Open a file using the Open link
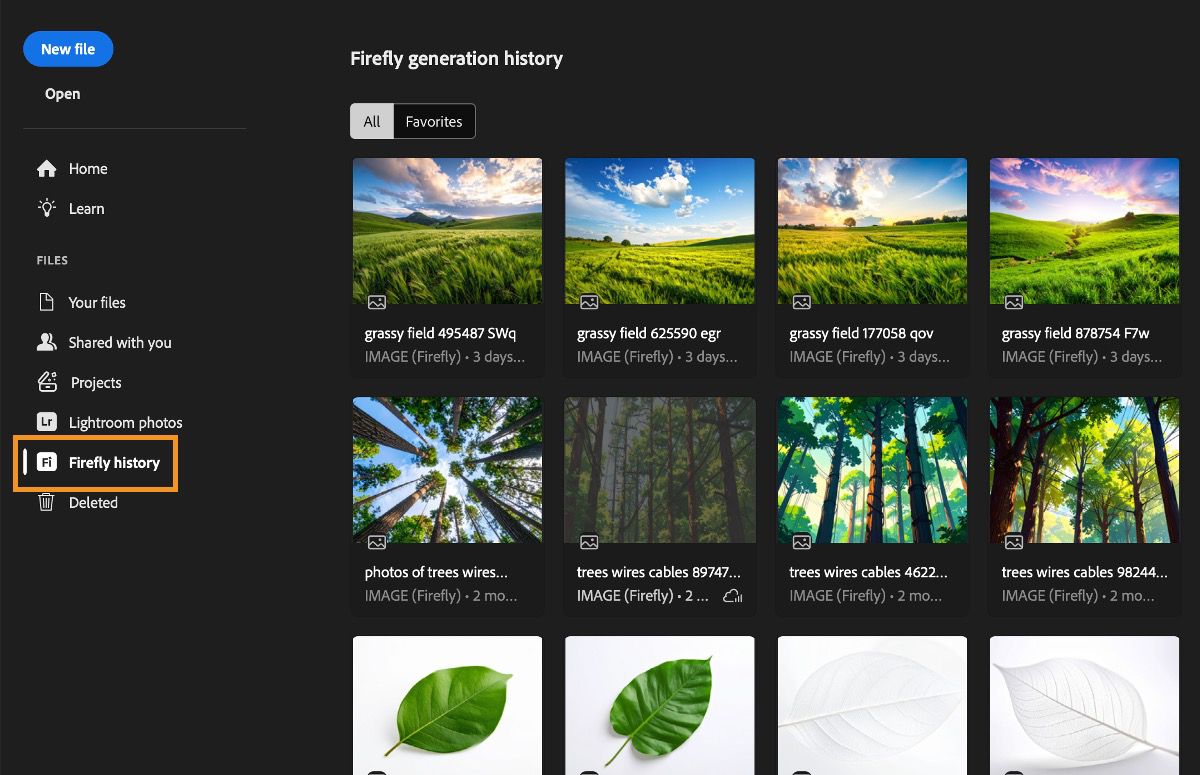 [62, 93]
